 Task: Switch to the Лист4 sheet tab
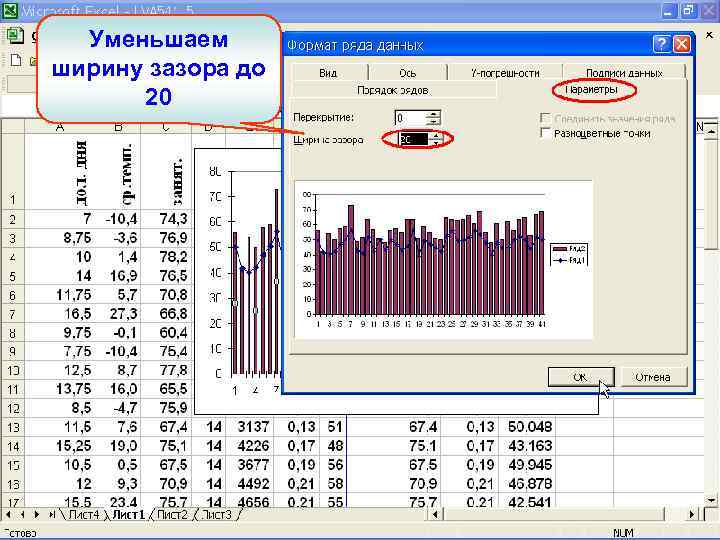coord(83,515)
